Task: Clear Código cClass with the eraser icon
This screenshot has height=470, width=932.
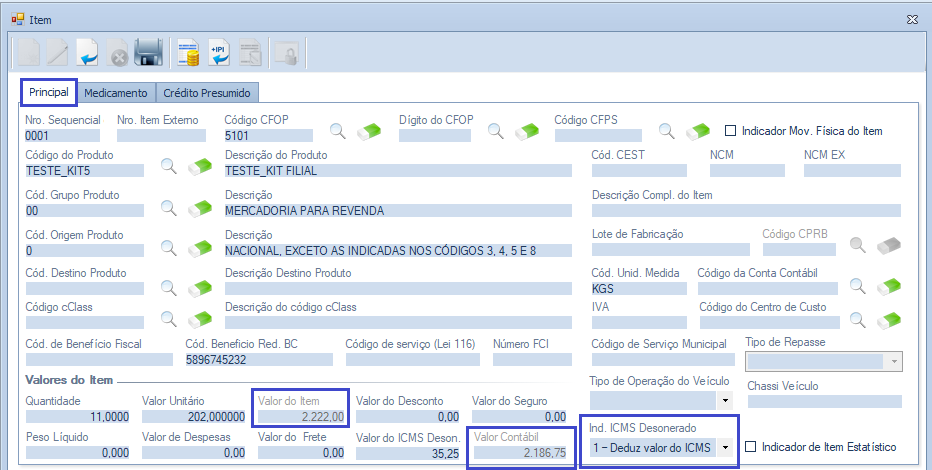Action: [200, 320]
